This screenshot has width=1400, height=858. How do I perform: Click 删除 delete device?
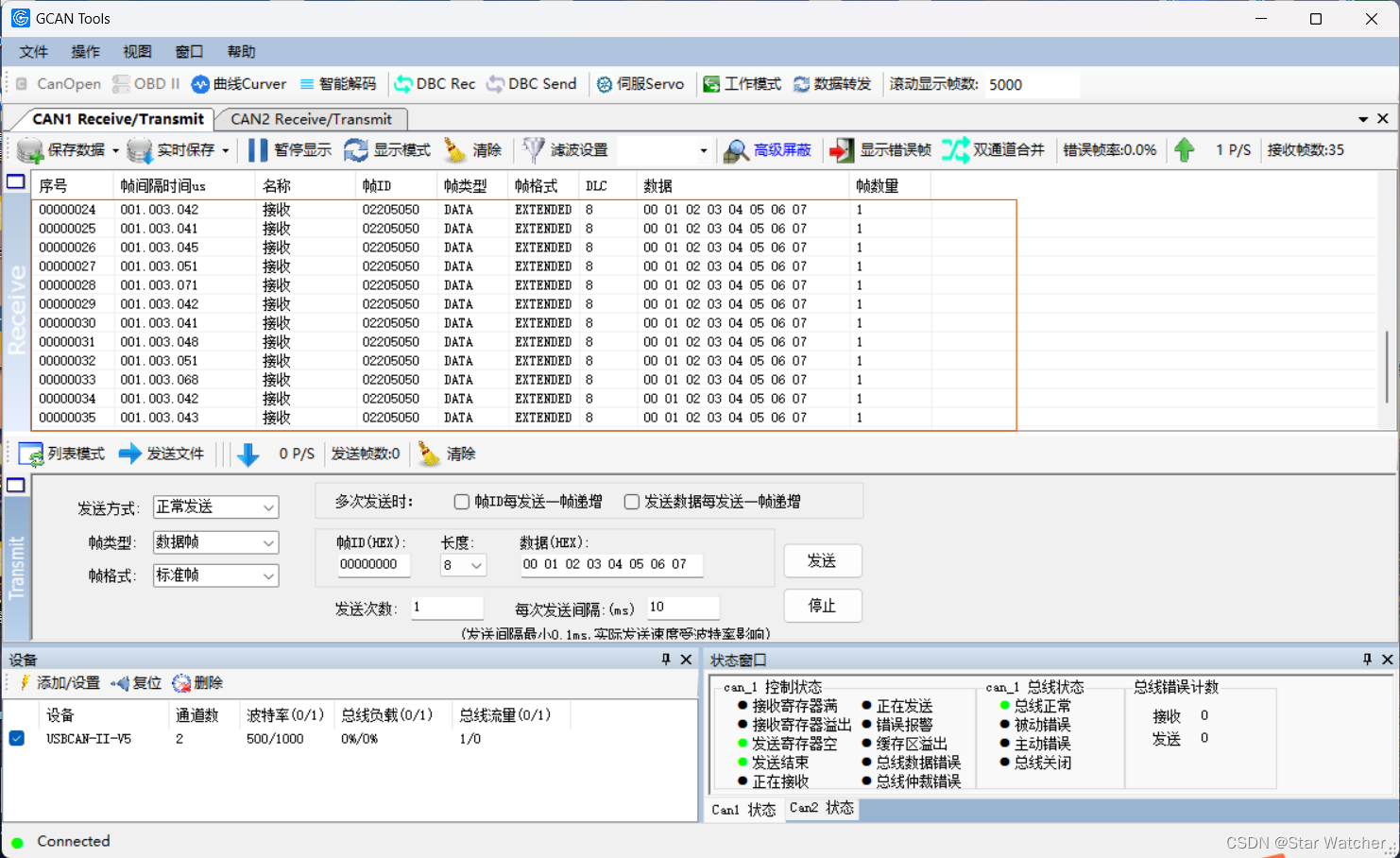point(197,683)
